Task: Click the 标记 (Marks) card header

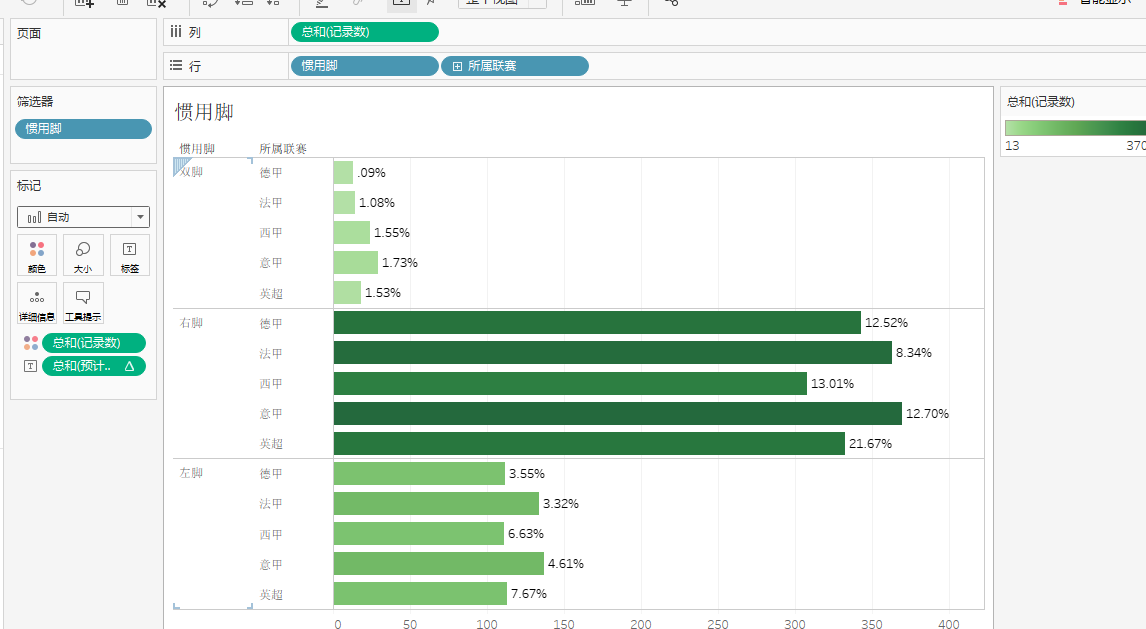Action: pos(29,186)
